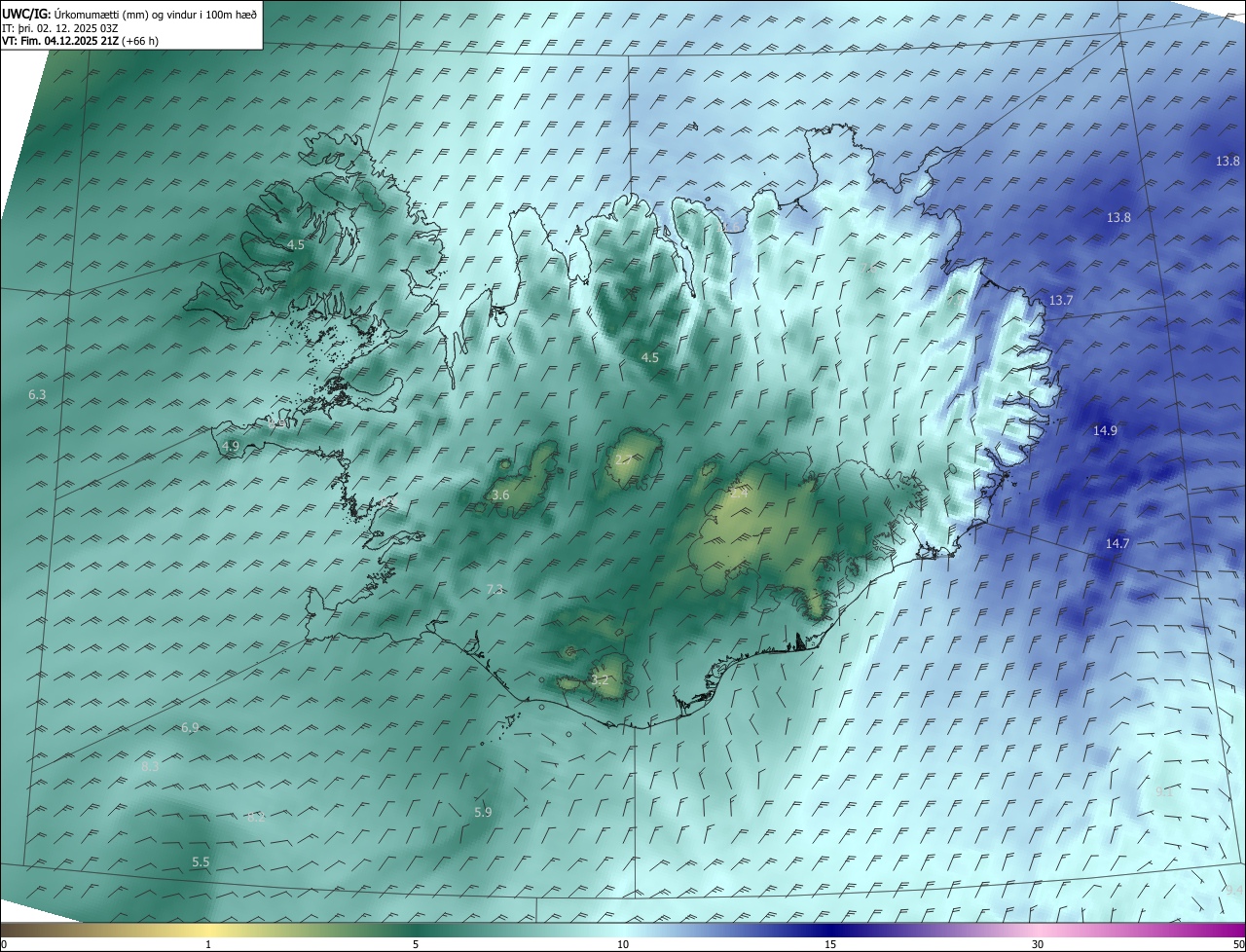The width and height of the screenshot is (1246, 952).
Task: Click the 3.2 value on the southern glacier
Action: (x=600, y=680)
